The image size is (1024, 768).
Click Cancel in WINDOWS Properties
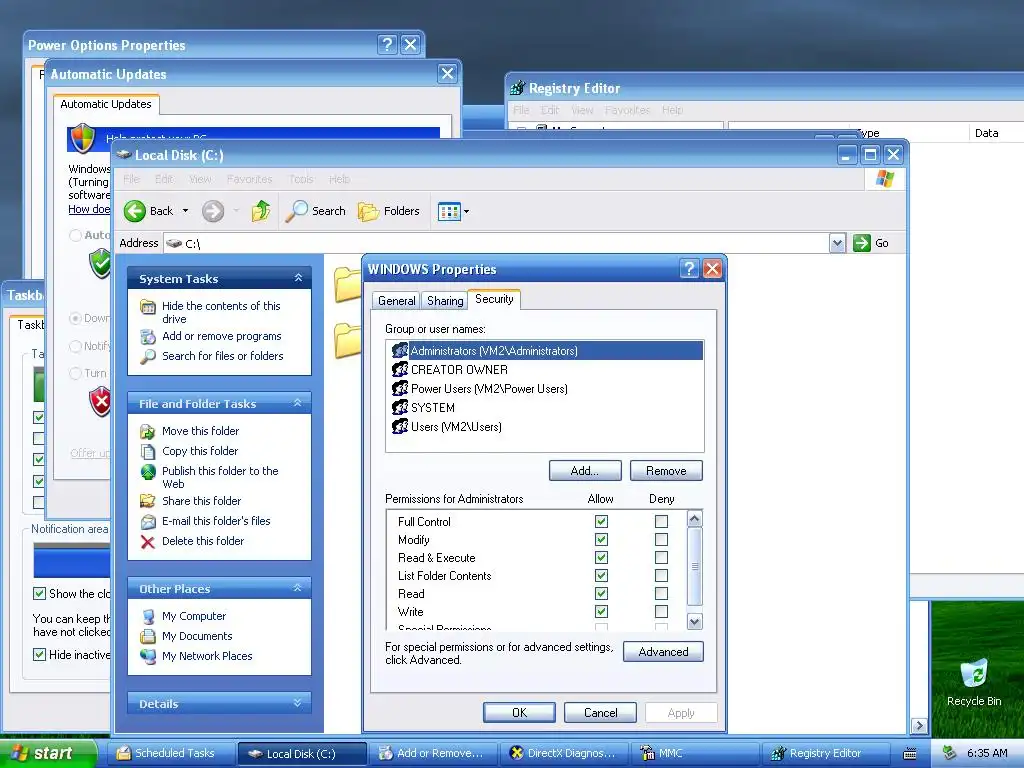pyautogui.click(x=600, y=712)
